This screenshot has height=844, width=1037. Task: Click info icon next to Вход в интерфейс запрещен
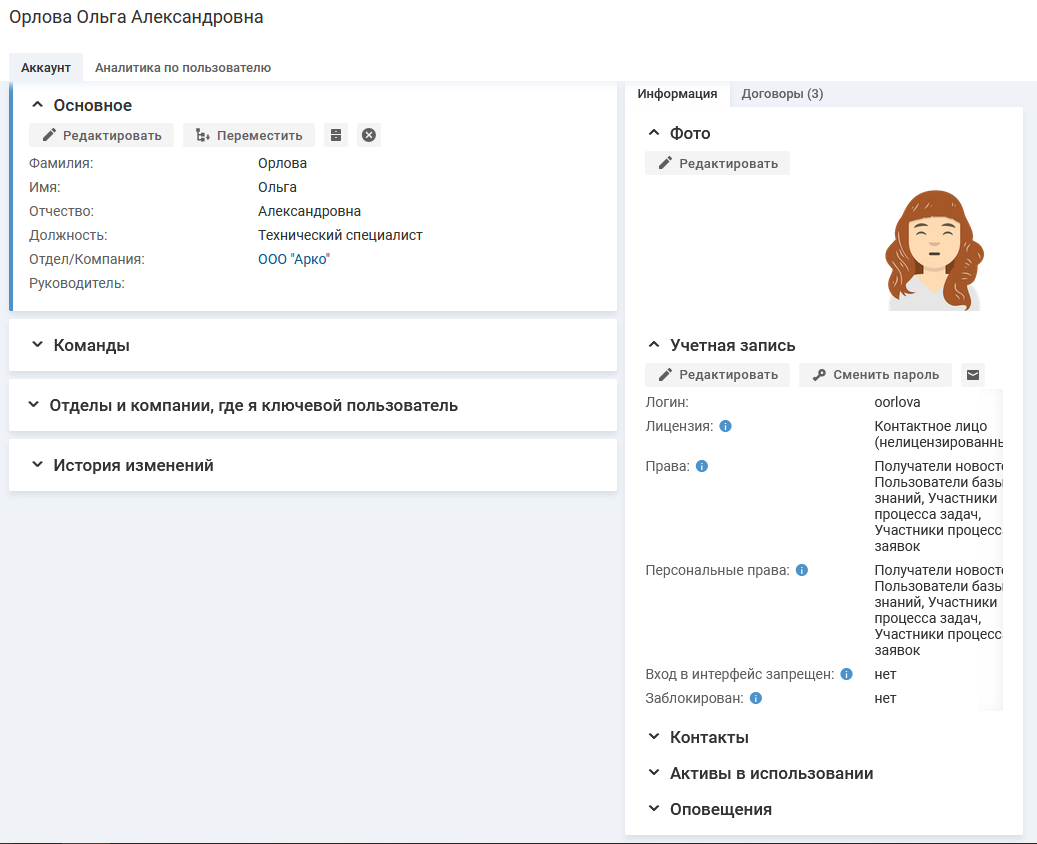(x=846, y=674)
